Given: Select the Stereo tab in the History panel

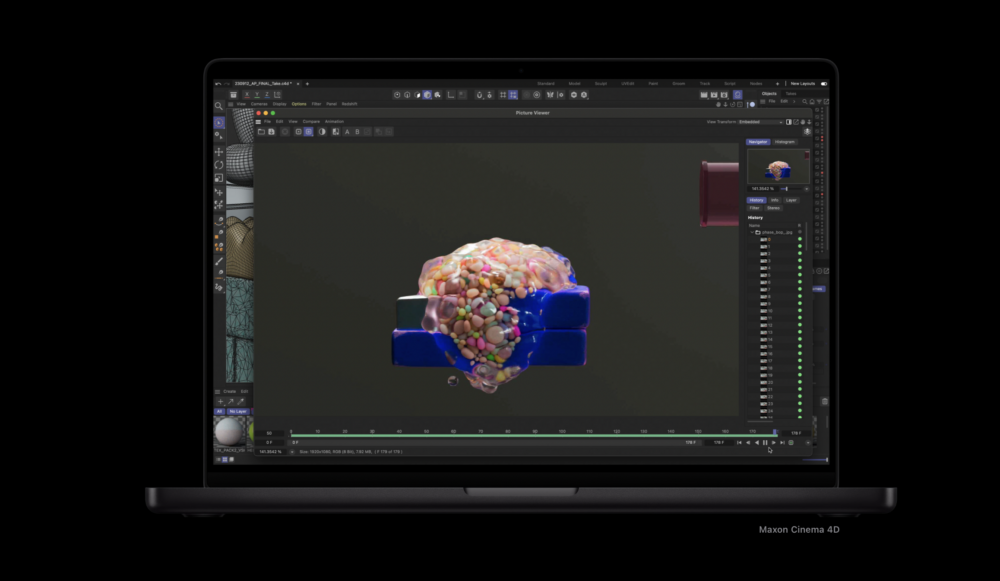Looking at the screenshot, I should (773, 208).
